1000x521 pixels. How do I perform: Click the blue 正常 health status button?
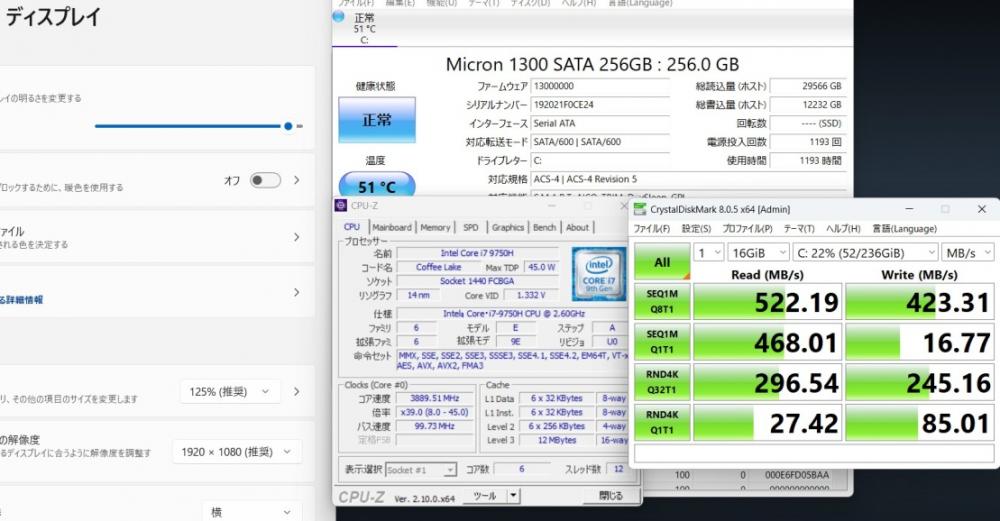377,119
